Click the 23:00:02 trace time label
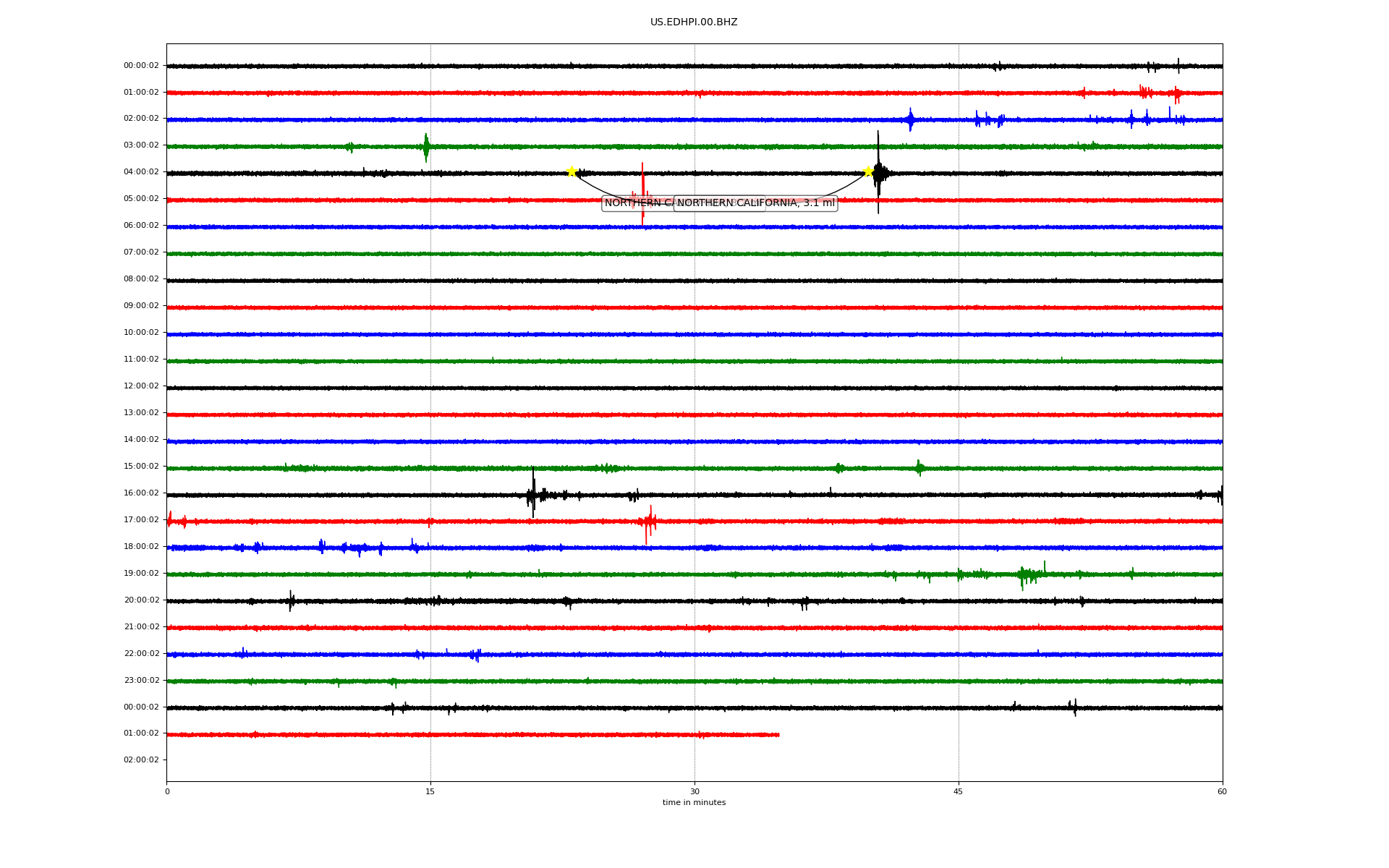 click(141, 681)
